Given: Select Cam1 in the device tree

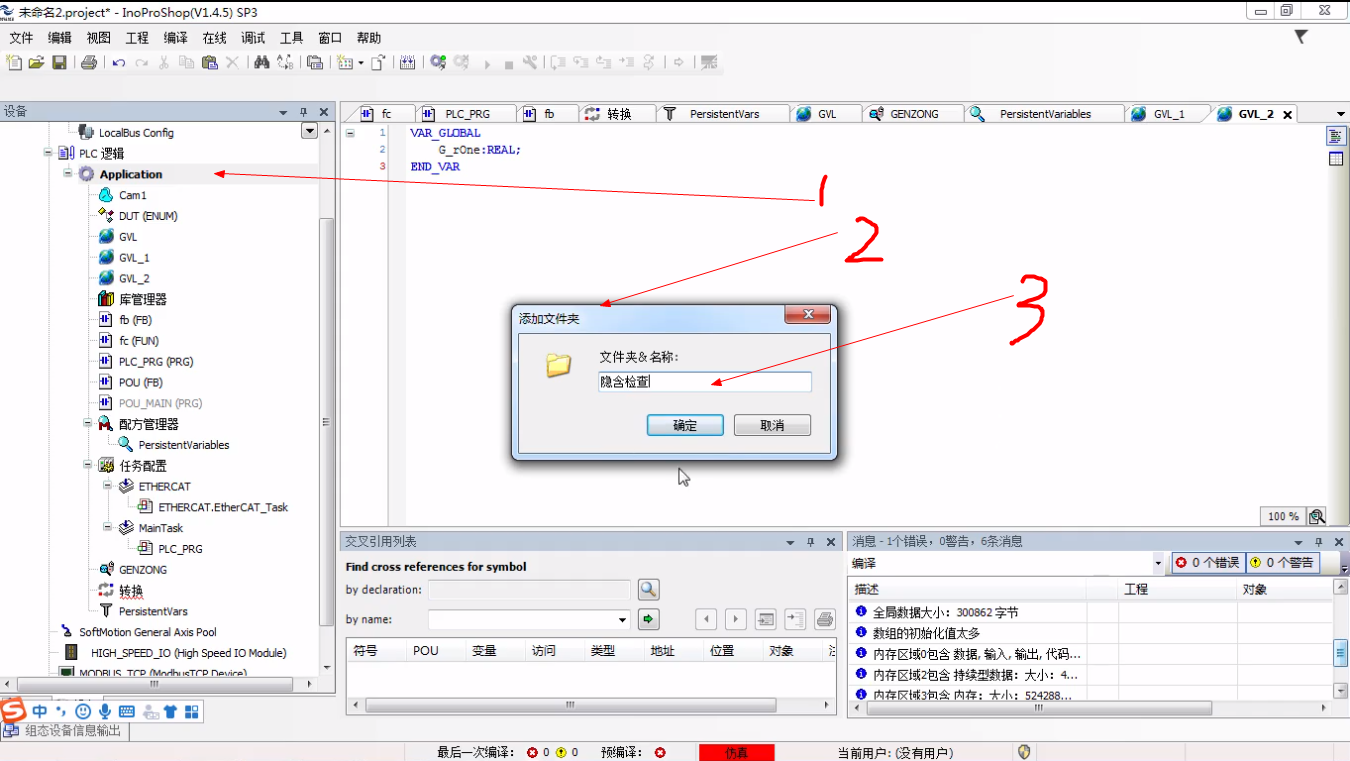Looking at the screenshot, I should click(132, 195).
